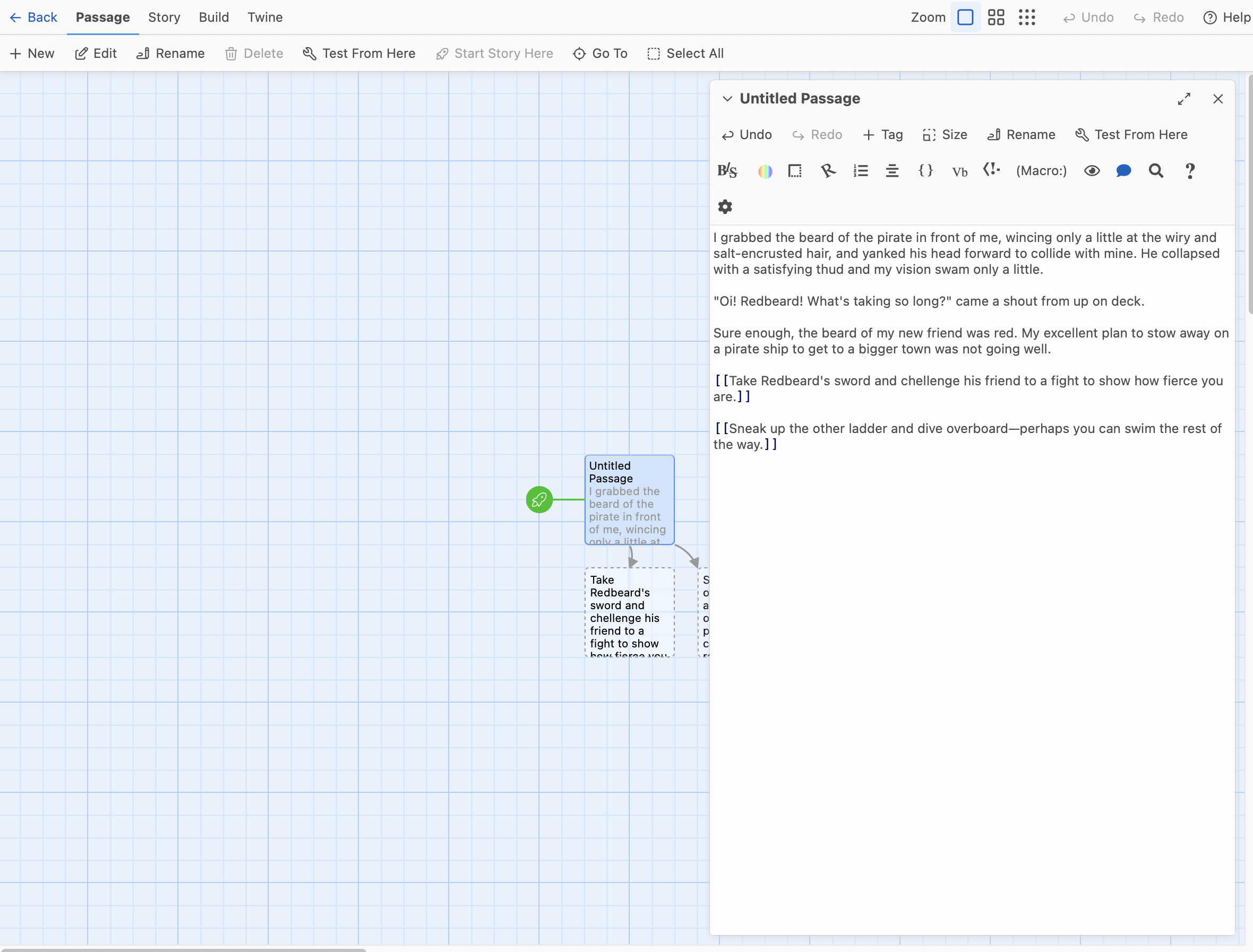Toggle the eye preview icon

pyautogui.click(x=1092, y=171)
